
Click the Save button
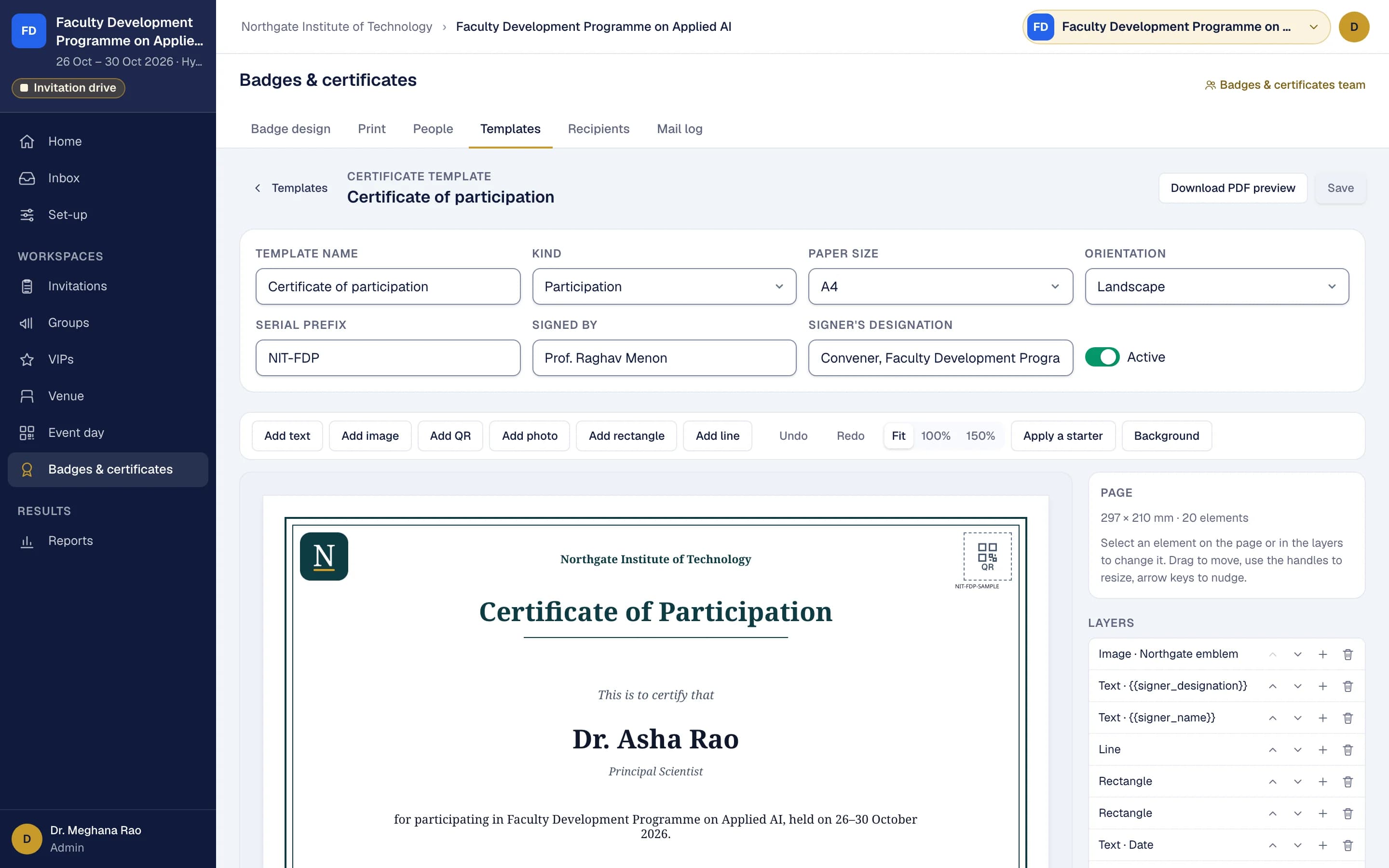pos(1340,188)
